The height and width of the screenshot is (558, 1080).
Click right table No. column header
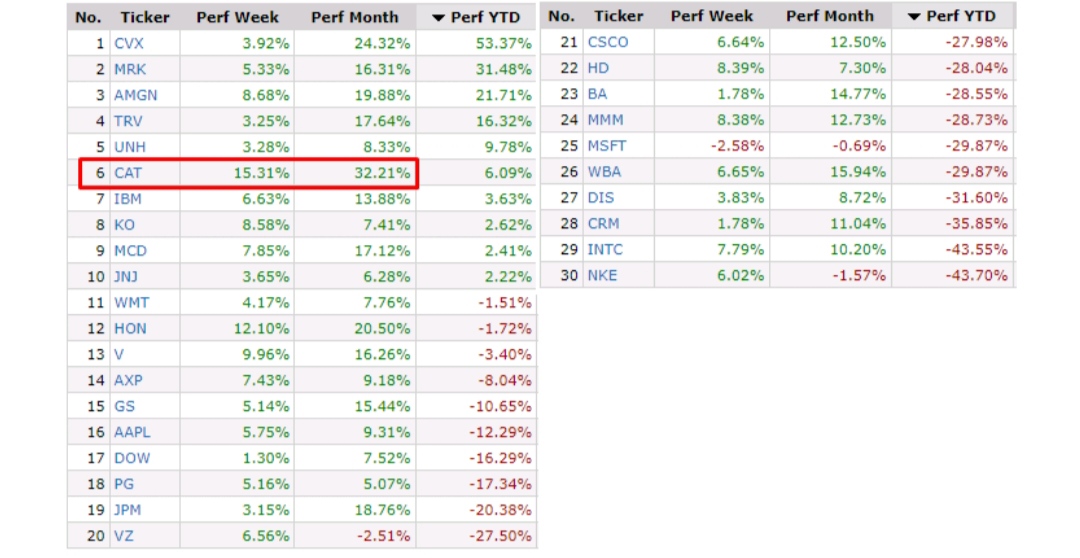[x=561, y=16]
